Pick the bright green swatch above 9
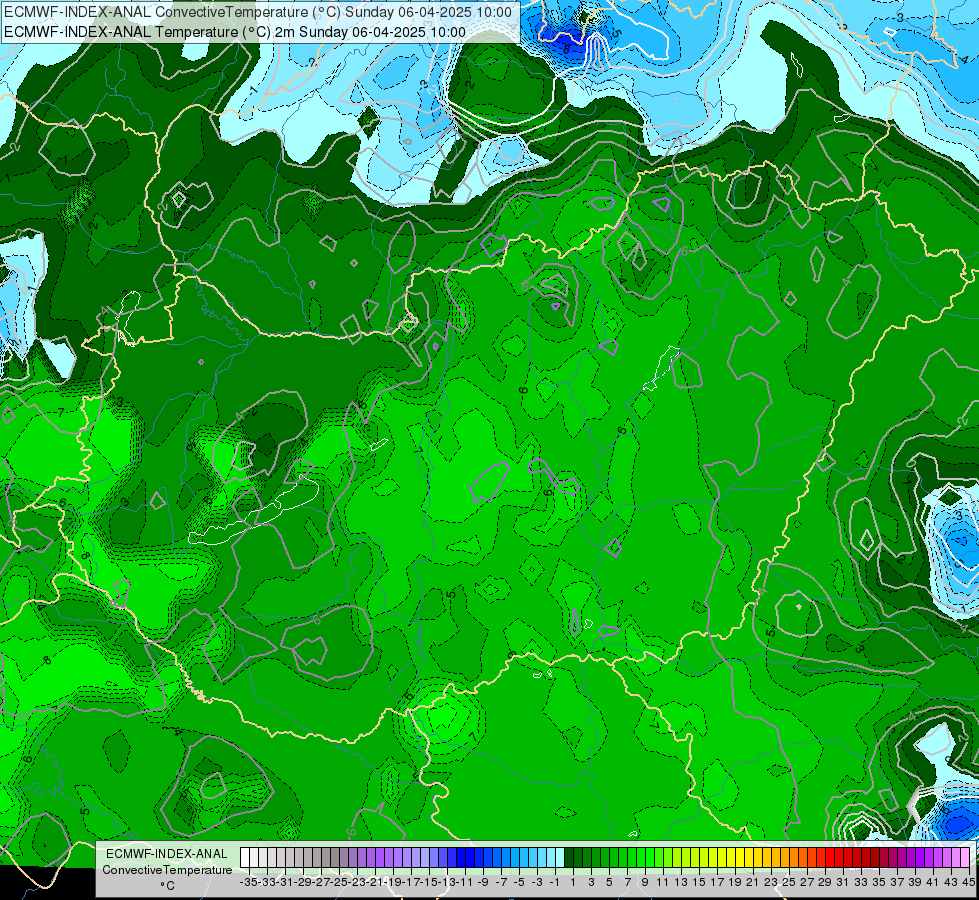The width and height of the screenshot is (979, 900). coord(640,858)
